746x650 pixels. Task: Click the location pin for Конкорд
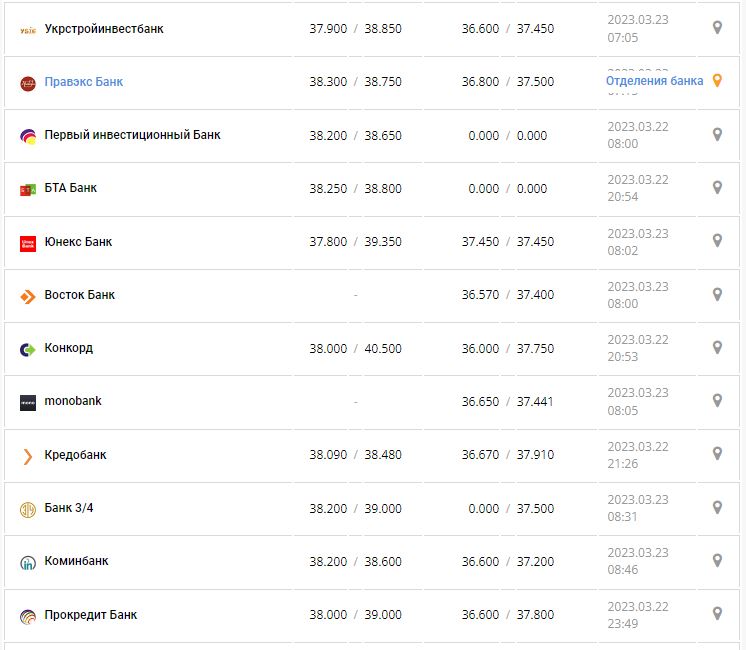[717, 348]
